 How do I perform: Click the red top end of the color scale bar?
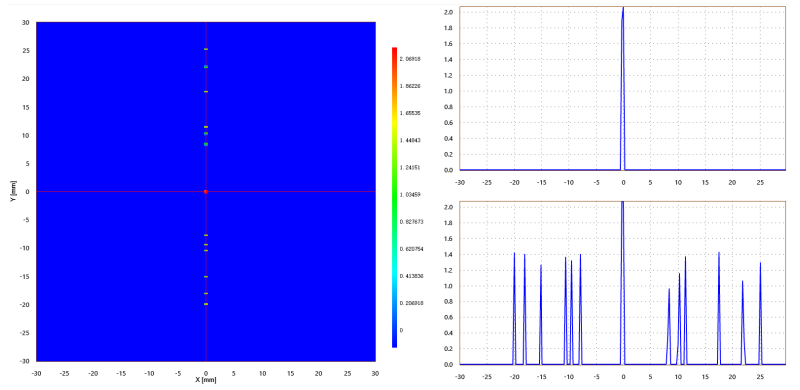click(x=394, y=50)
